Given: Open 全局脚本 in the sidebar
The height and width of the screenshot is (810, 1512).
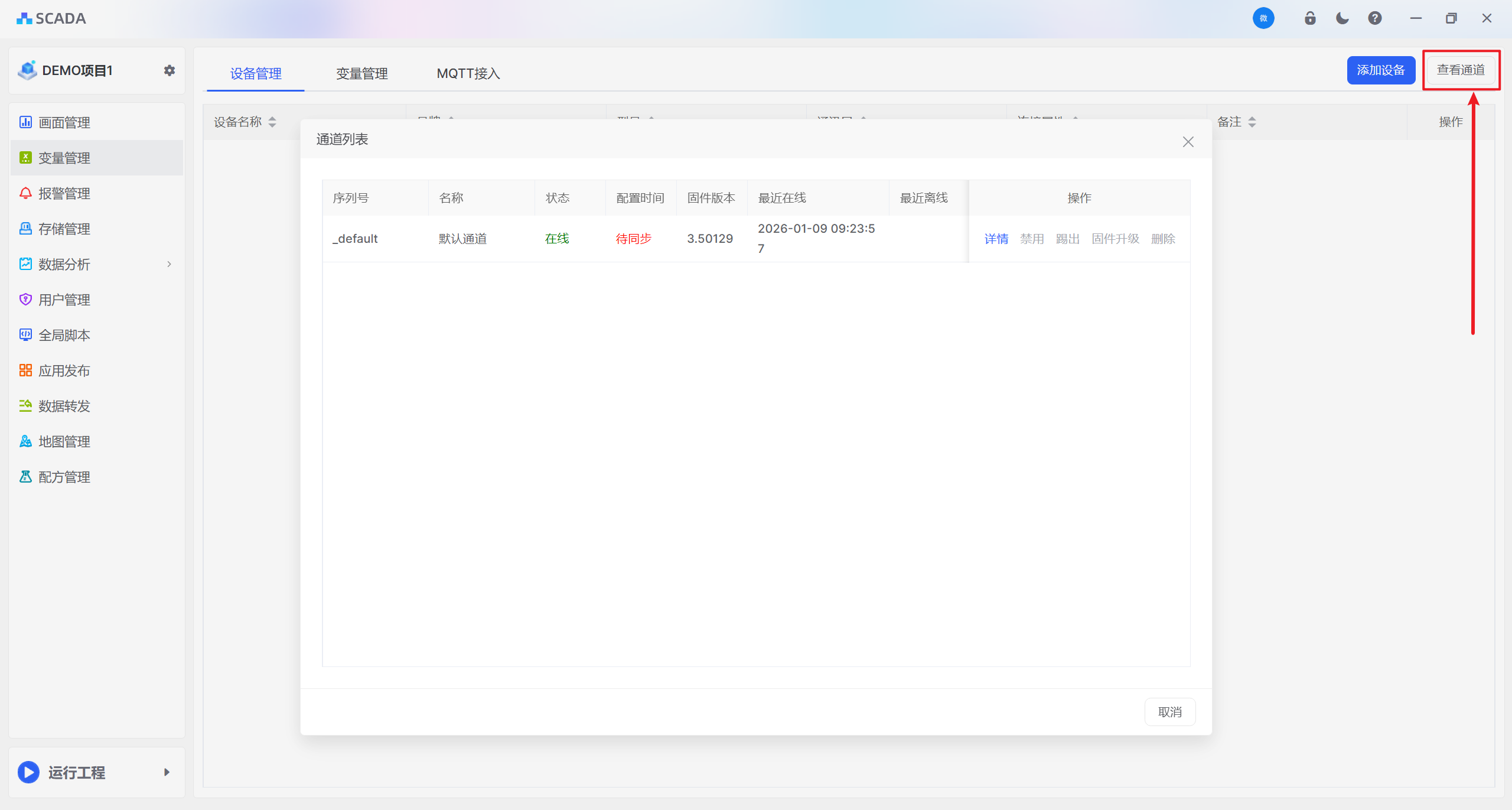Looking at the screenshot, I should coord(64,335).
